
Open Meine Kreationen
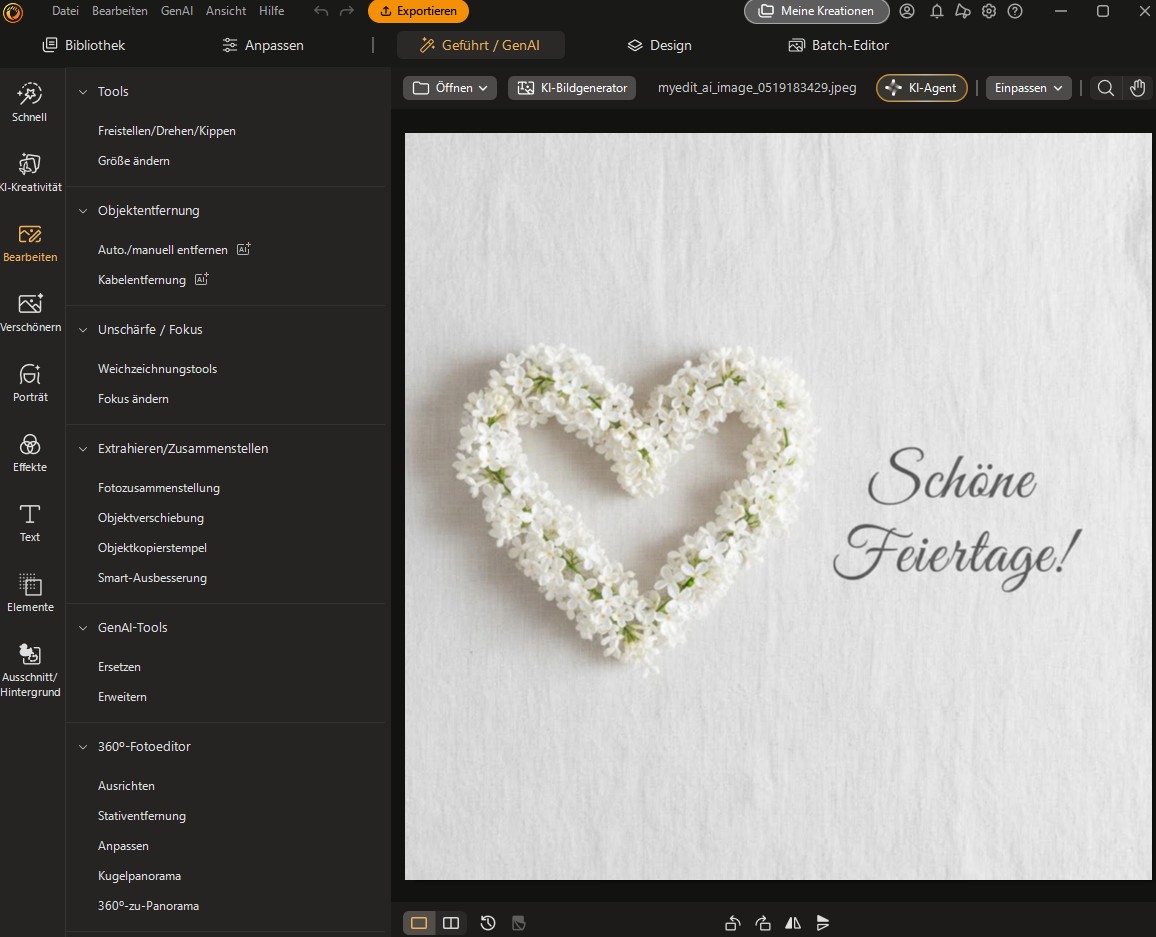coord(816,11)
